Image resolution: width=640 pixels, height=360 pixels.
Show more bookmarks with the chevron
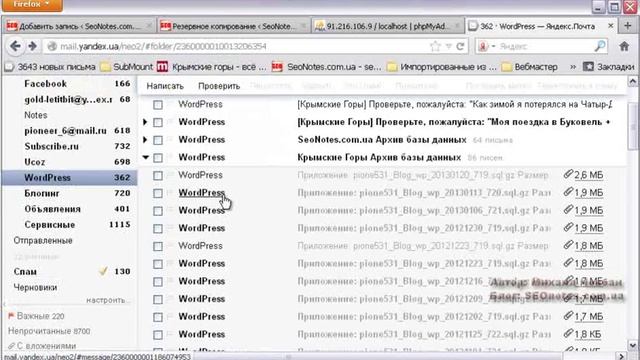573,67
